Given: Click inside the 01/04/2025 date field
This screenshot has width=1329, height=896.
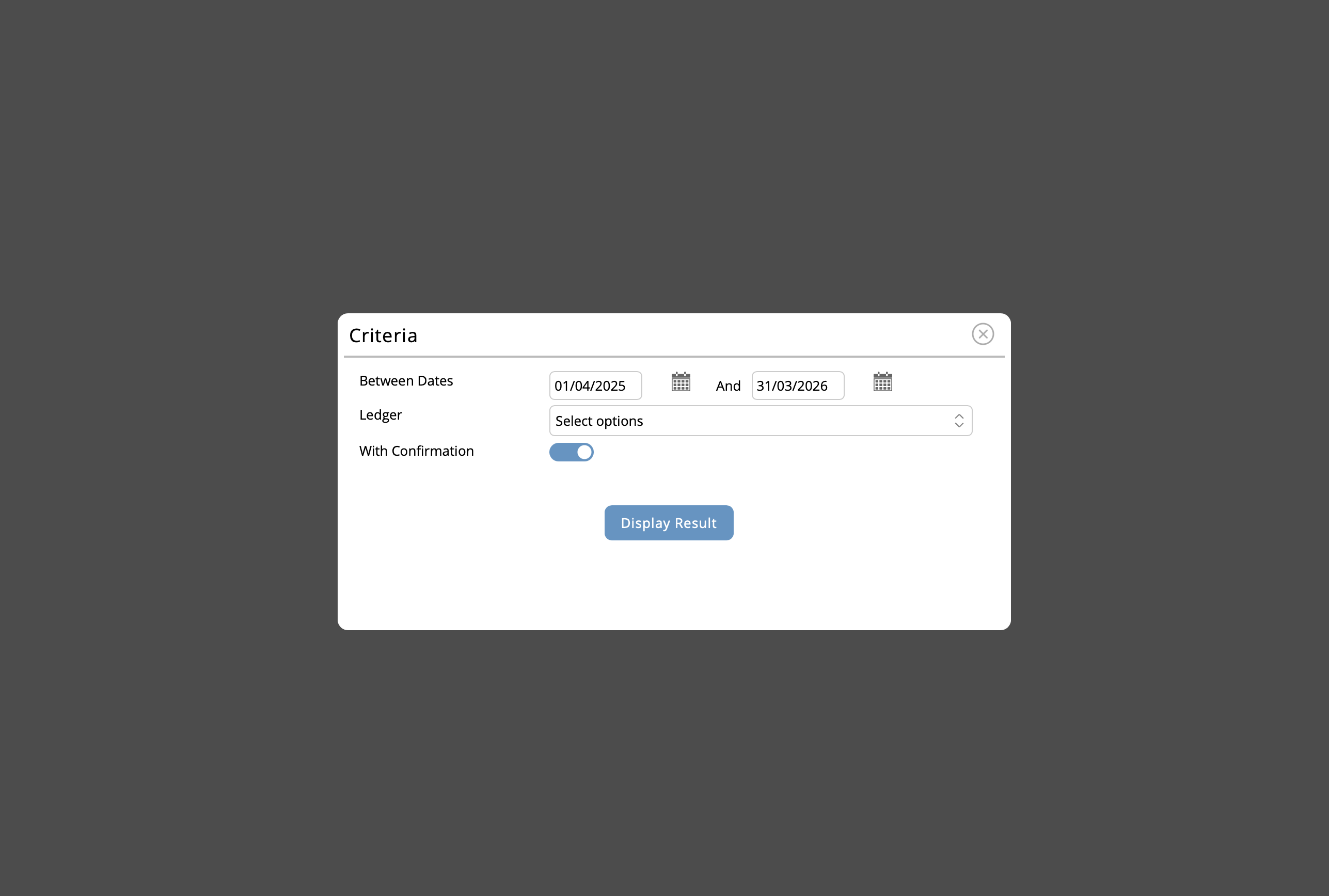Looking at the screenshot, I should (x=594, y=386).
